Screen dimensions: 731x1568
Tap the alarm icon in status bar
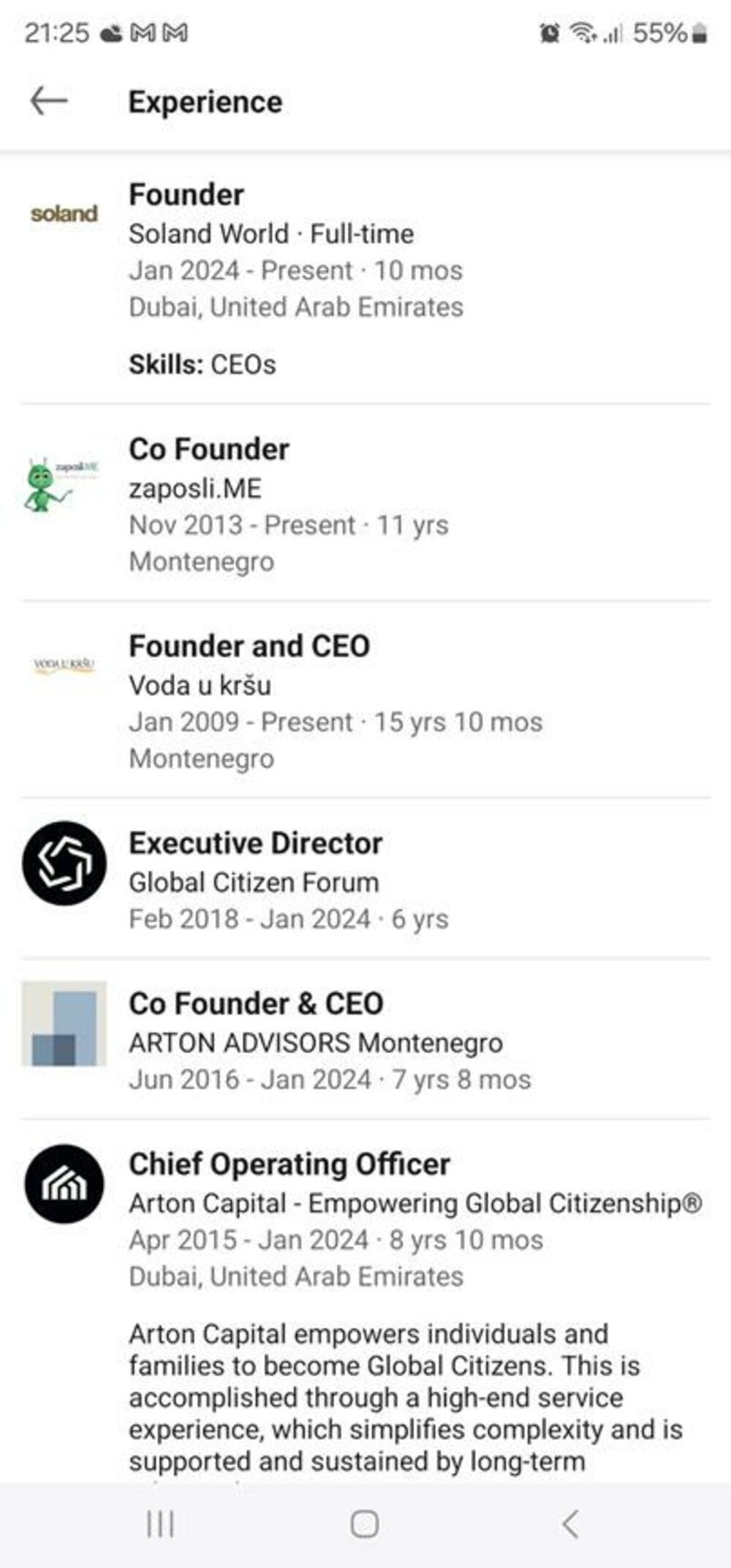(x=550, y=33)
